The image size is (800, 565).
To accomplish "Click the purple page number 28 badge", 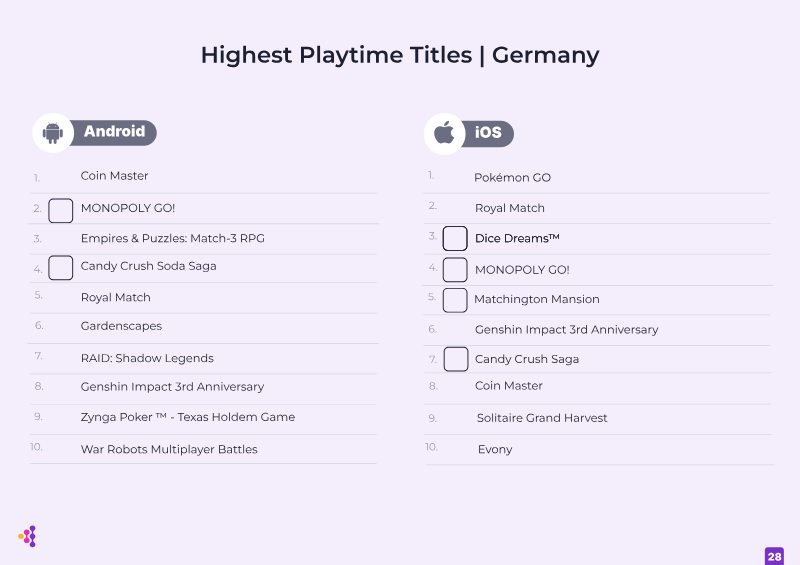I will point(774,556).
